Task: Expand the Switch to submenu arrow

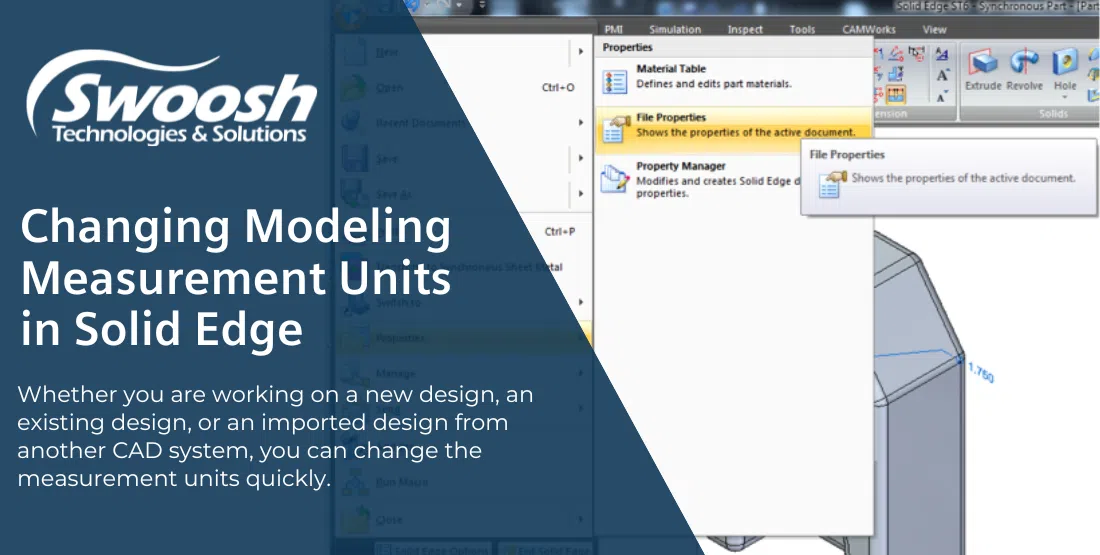Action: click(581, 302)
